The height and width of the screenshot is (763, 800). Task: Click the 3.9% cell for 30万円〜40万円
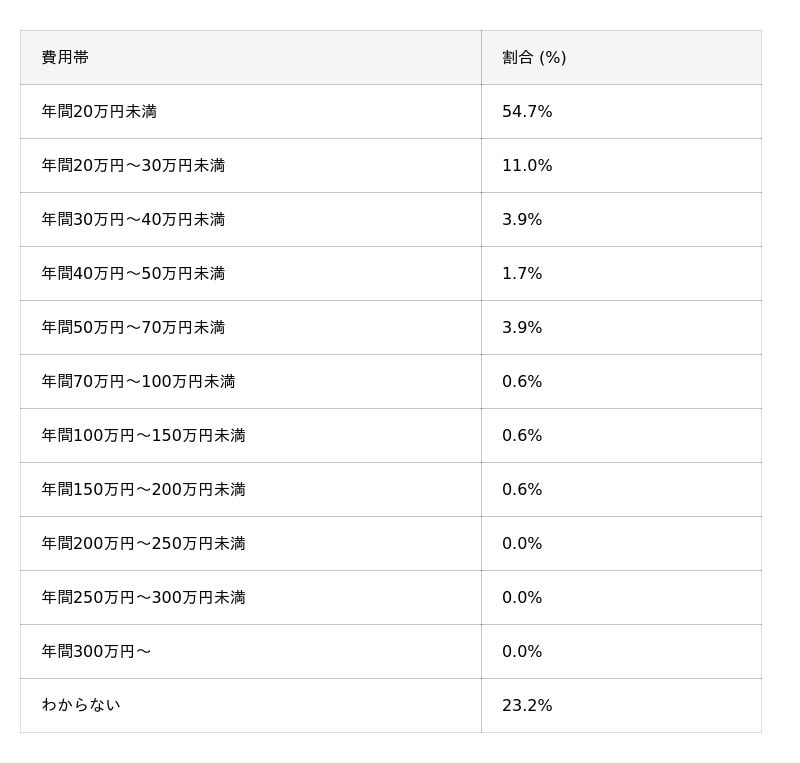[x=522, y=220]
